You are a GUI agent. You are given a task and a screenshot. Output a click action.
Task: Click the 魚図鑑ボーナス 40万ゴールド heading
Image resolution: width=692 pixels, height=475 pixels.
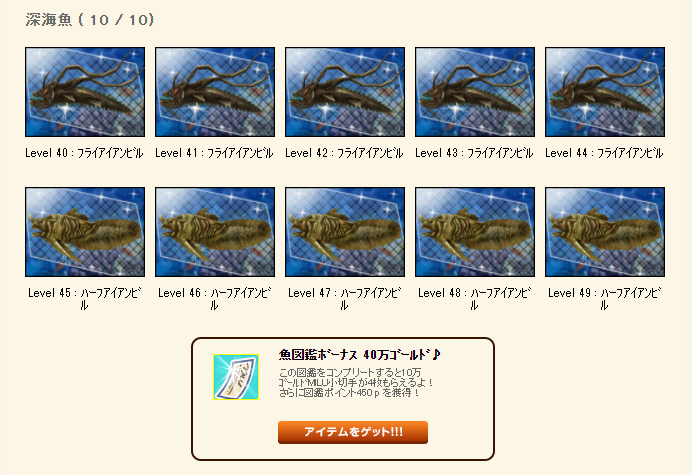tap(360, 354)
